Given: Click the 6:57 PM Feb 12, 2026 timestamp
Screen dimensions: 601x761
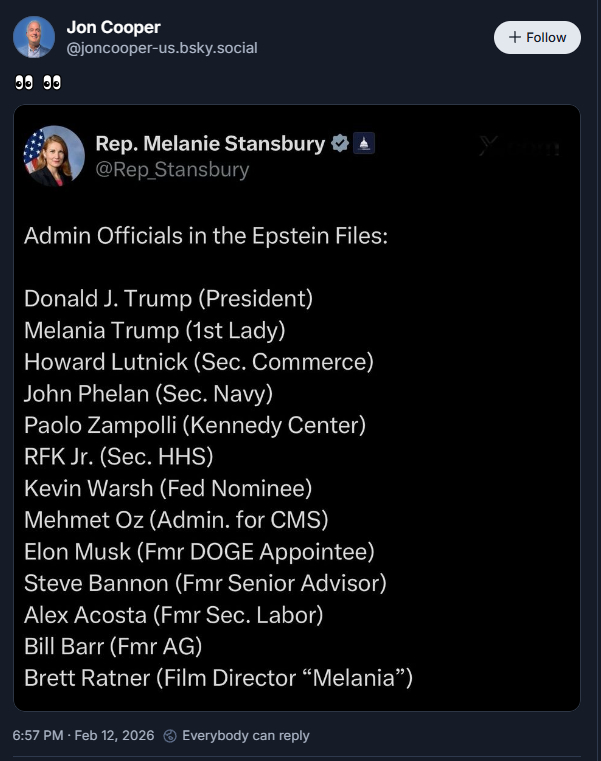Looking at the screenshot, I should 83,735.
